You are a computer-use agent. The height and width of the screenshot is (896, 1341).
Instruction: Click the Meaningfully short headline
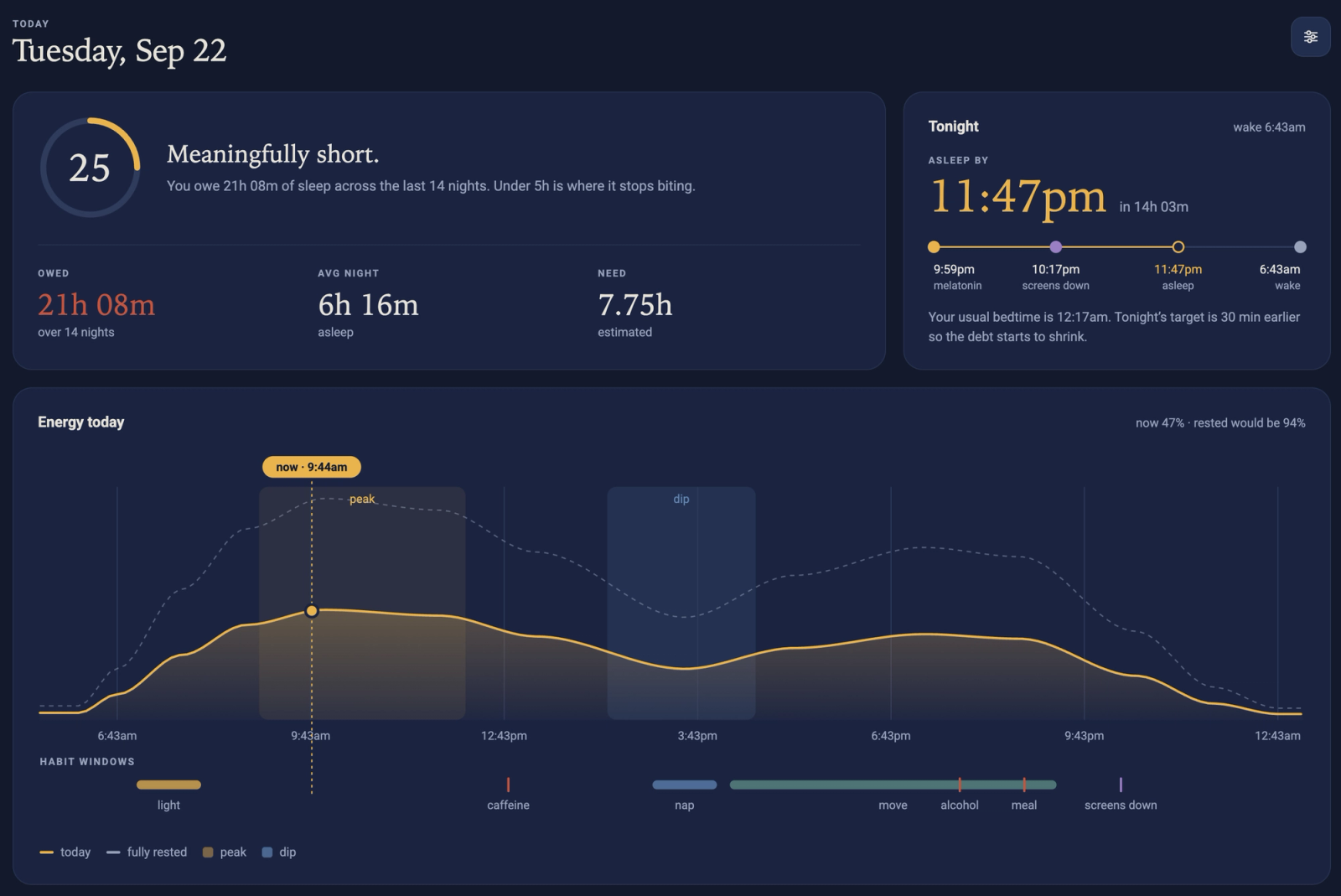[273, 154]
